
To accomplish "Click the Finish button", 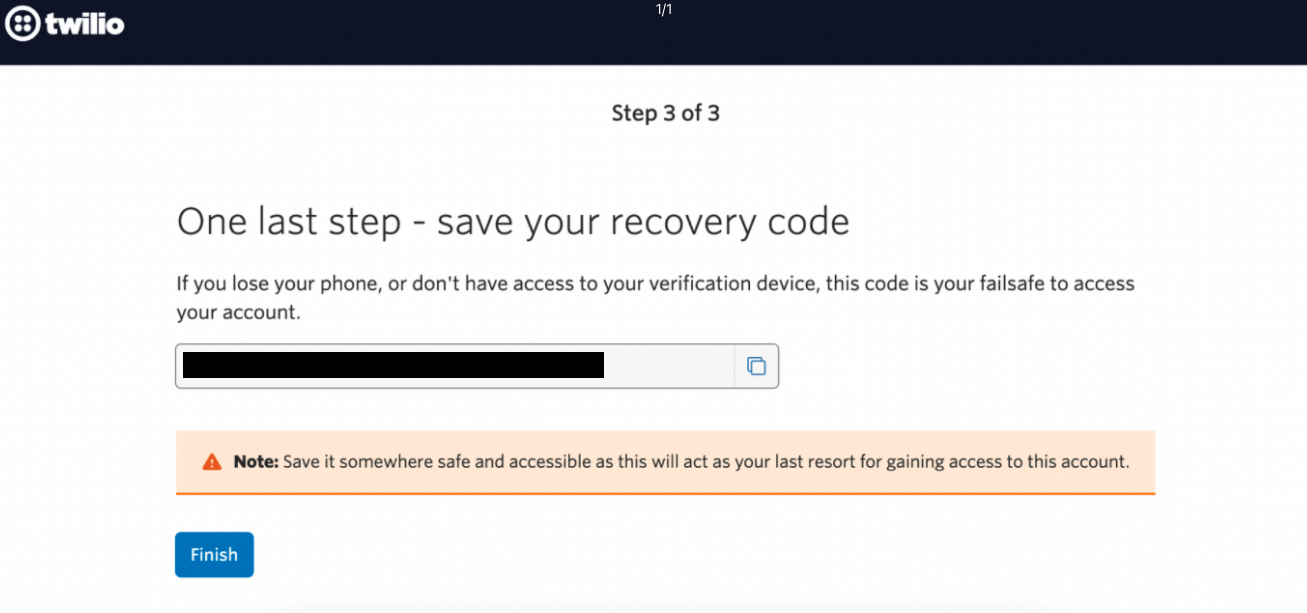I will 214,554.
